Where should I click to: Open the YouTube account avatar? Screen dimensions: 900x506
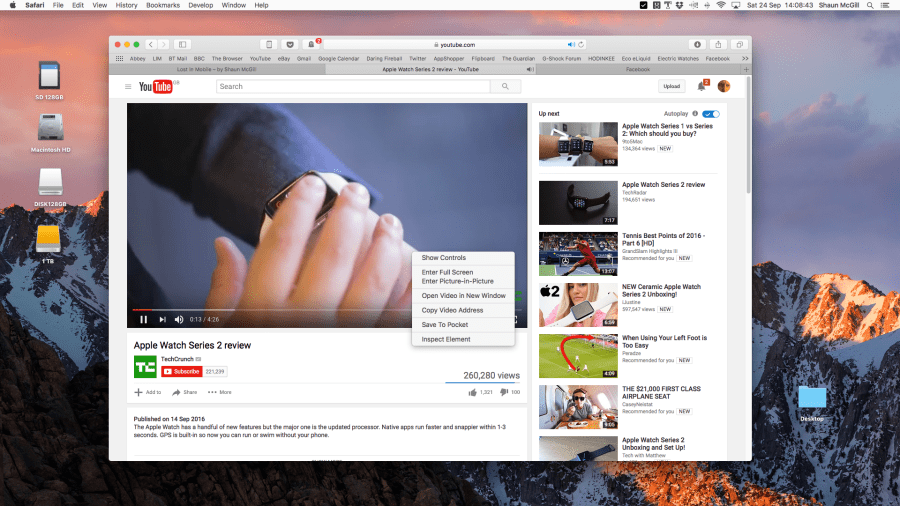tap(724, 87)
